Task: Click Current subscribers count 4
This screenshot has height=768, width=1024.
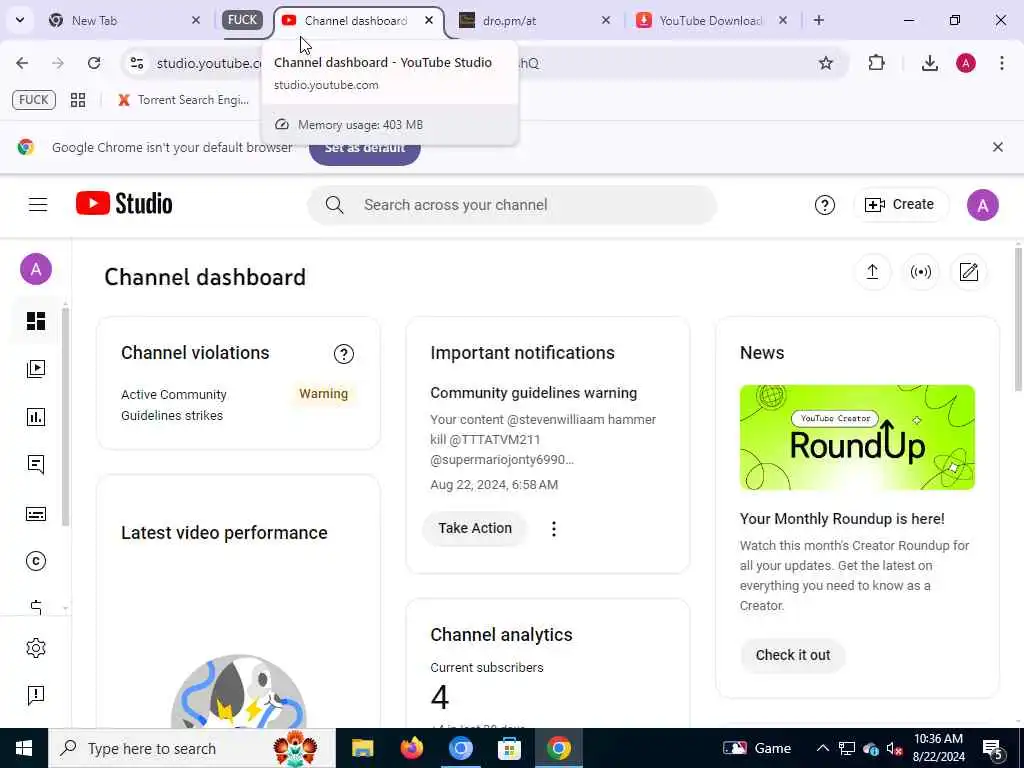Action: tap(440, 697)
